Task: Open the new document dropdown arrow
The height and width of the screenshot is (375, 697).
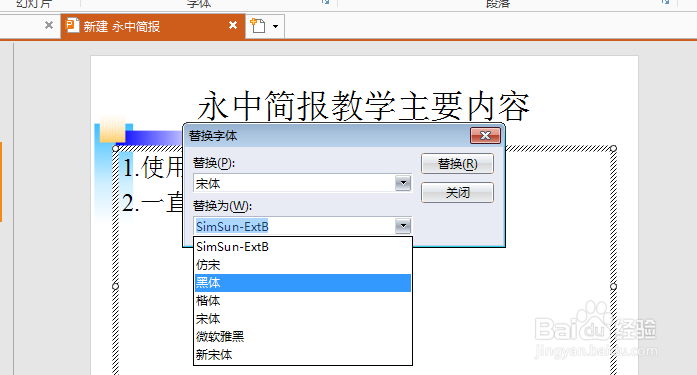Action: tap(276, 27)
